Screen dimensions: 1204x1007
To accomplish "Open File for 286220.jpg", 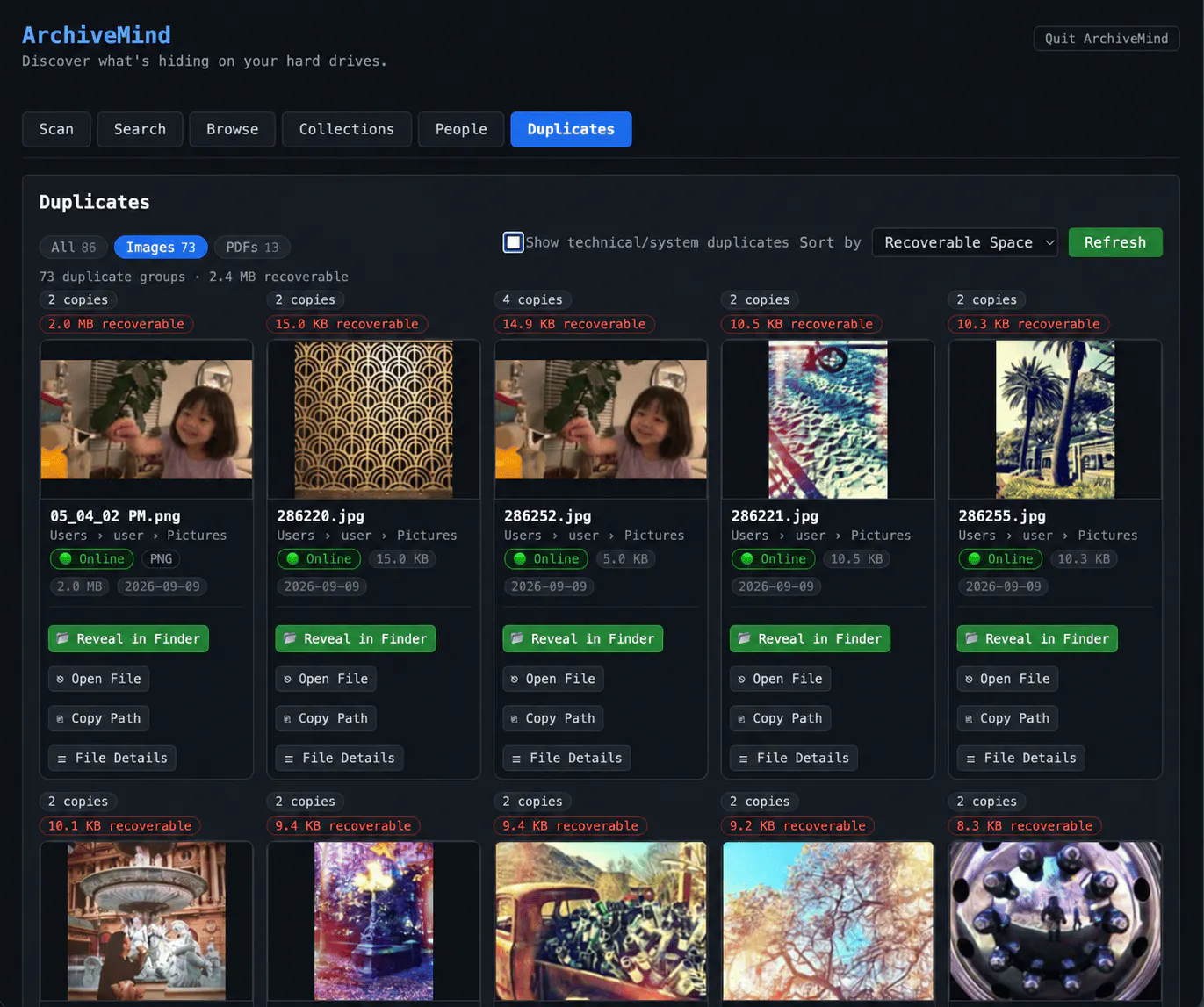I will (326, 679).
